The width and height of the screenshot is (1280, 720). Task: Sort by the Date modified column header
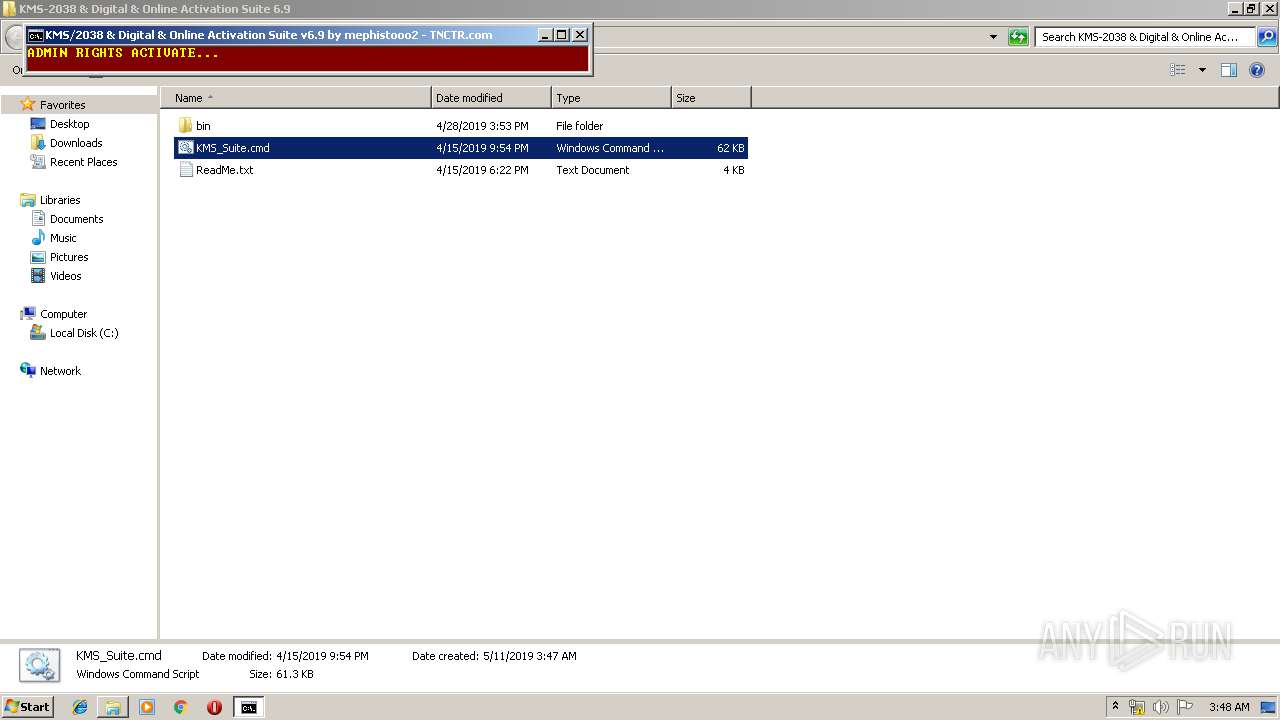491,98
